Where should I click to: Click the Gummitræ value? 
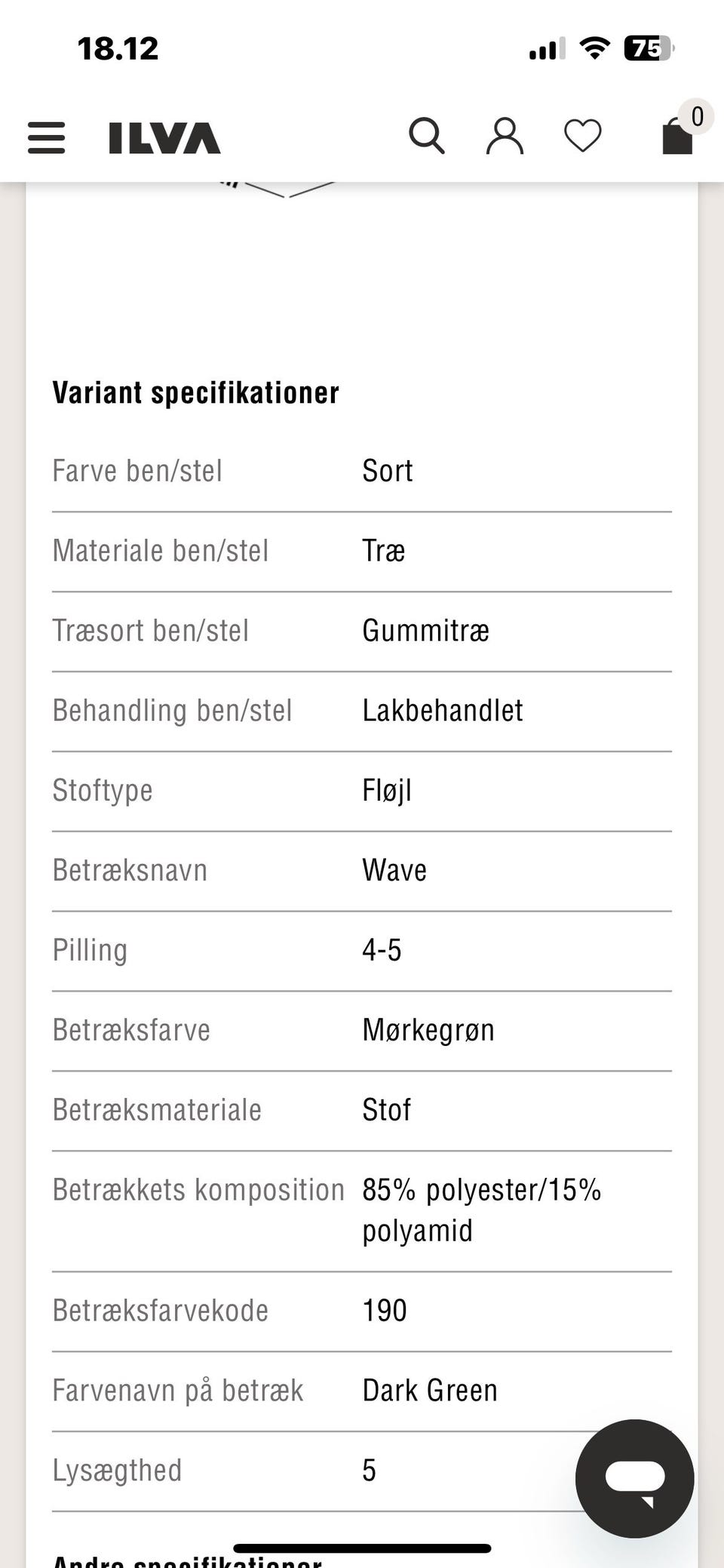425,631
